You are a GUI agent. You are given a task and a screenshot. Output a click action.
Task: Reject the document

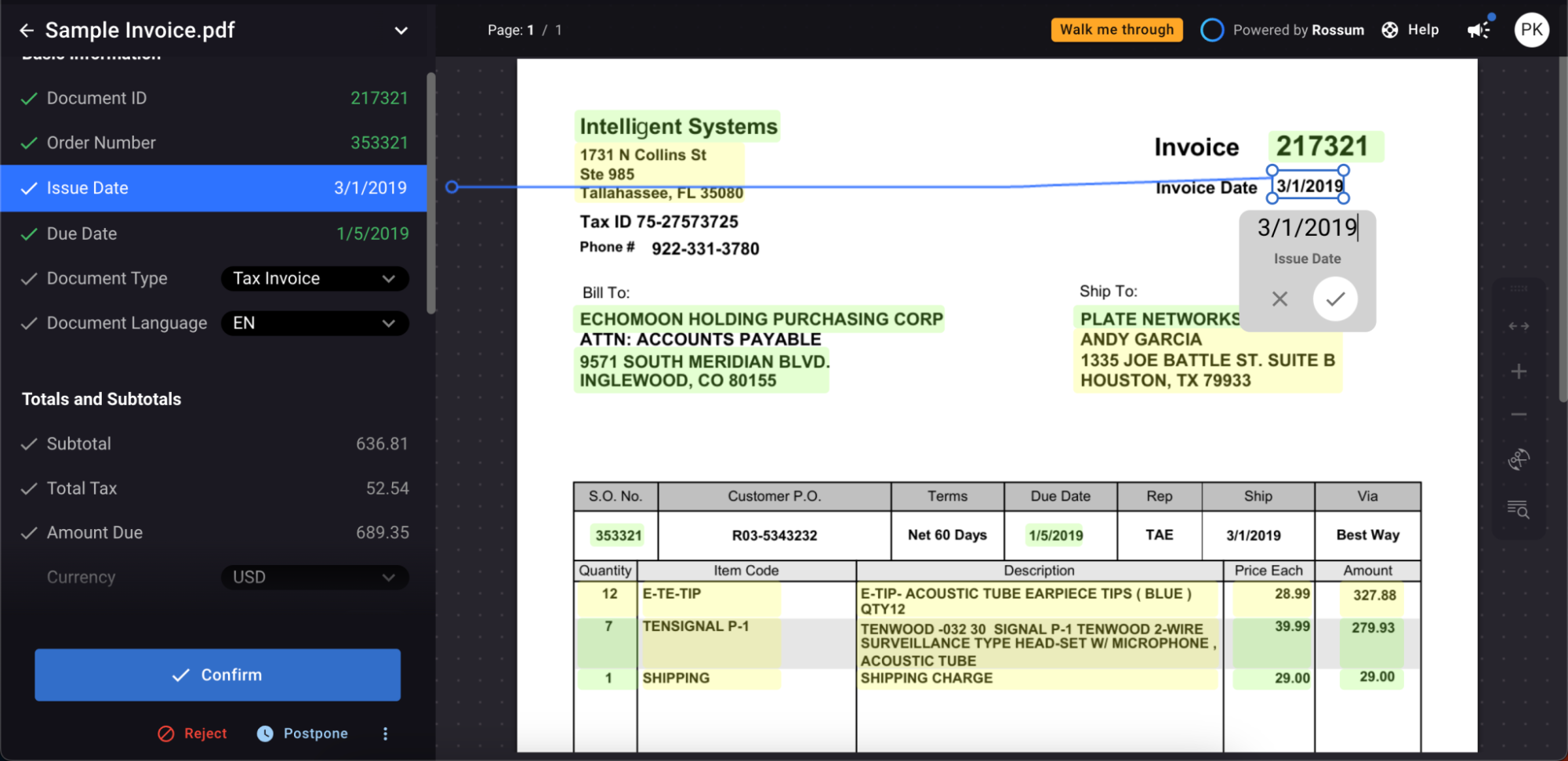pyautogui.click(x=192, y=734)
